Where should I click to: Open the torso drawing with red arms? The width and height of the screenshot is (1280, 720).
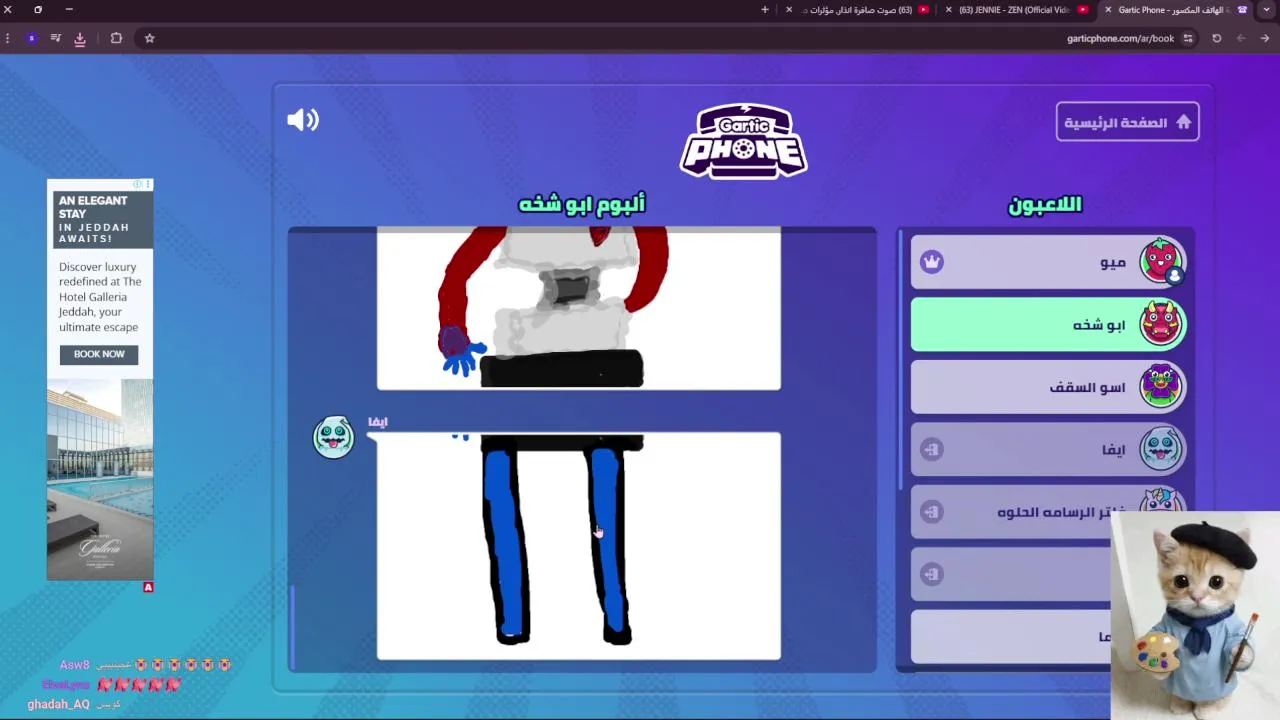[578, 308]
